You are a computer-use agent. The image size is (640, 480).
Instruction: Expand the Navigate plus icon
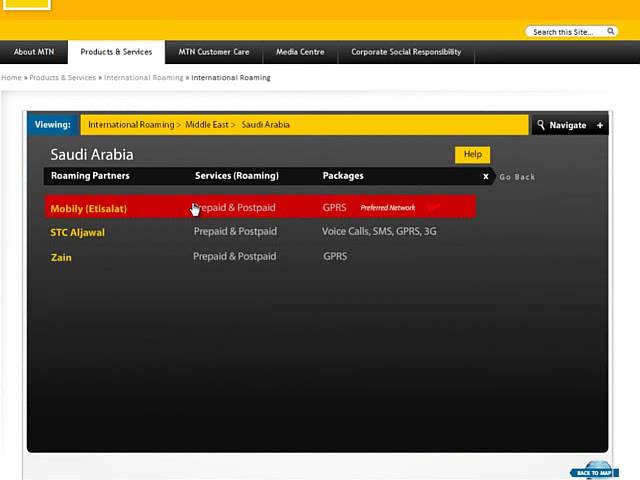pyautogui.click(x=600, y=125)
